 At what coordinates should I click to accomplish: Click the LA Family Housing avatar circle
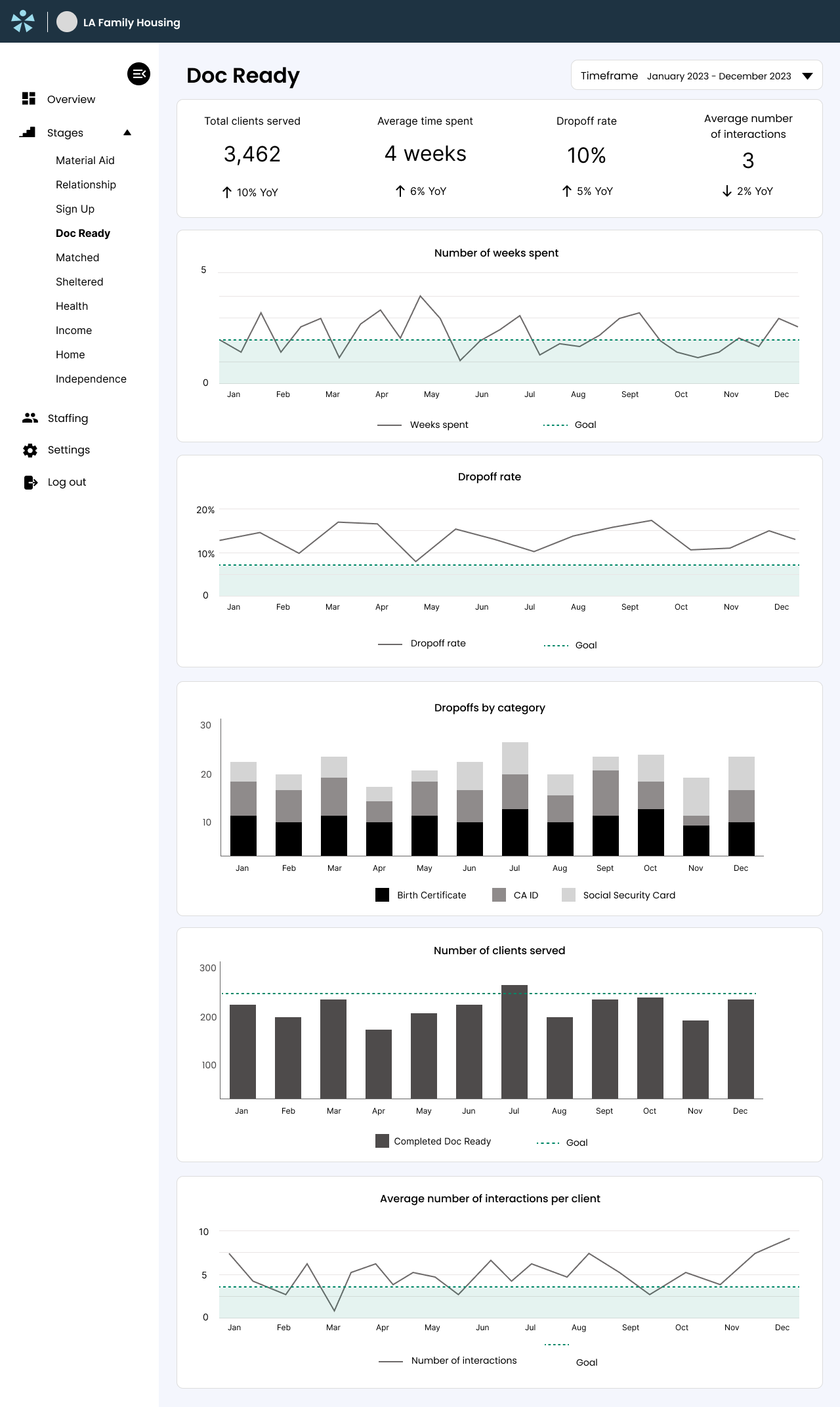(x=67, y=22)
